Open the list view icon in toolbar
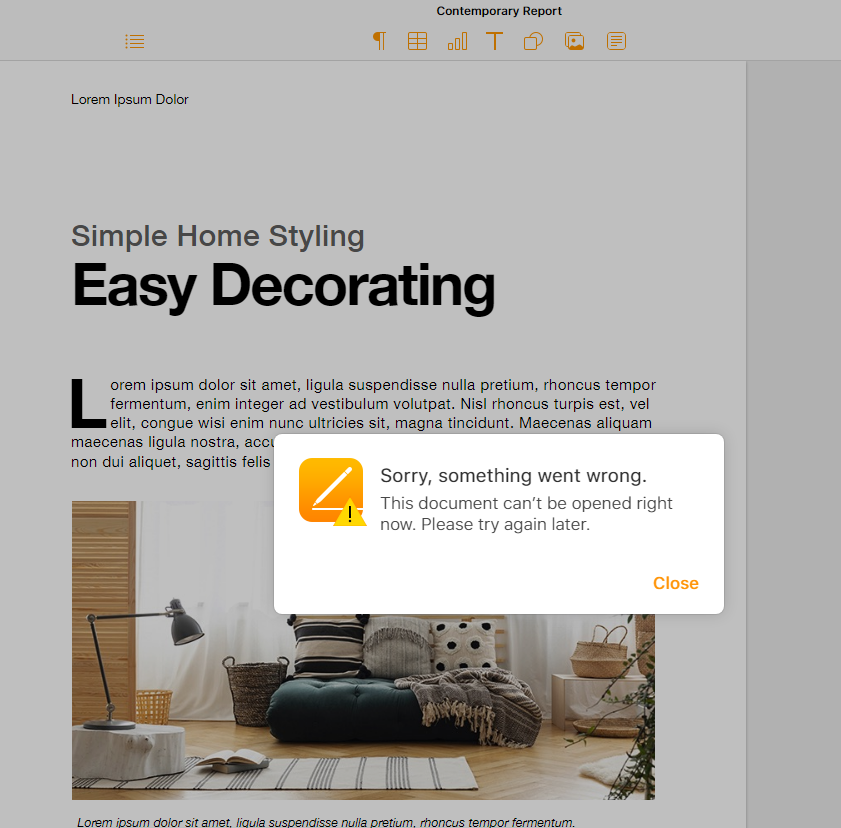Screen dimensions: 841x828 point(135,41)
